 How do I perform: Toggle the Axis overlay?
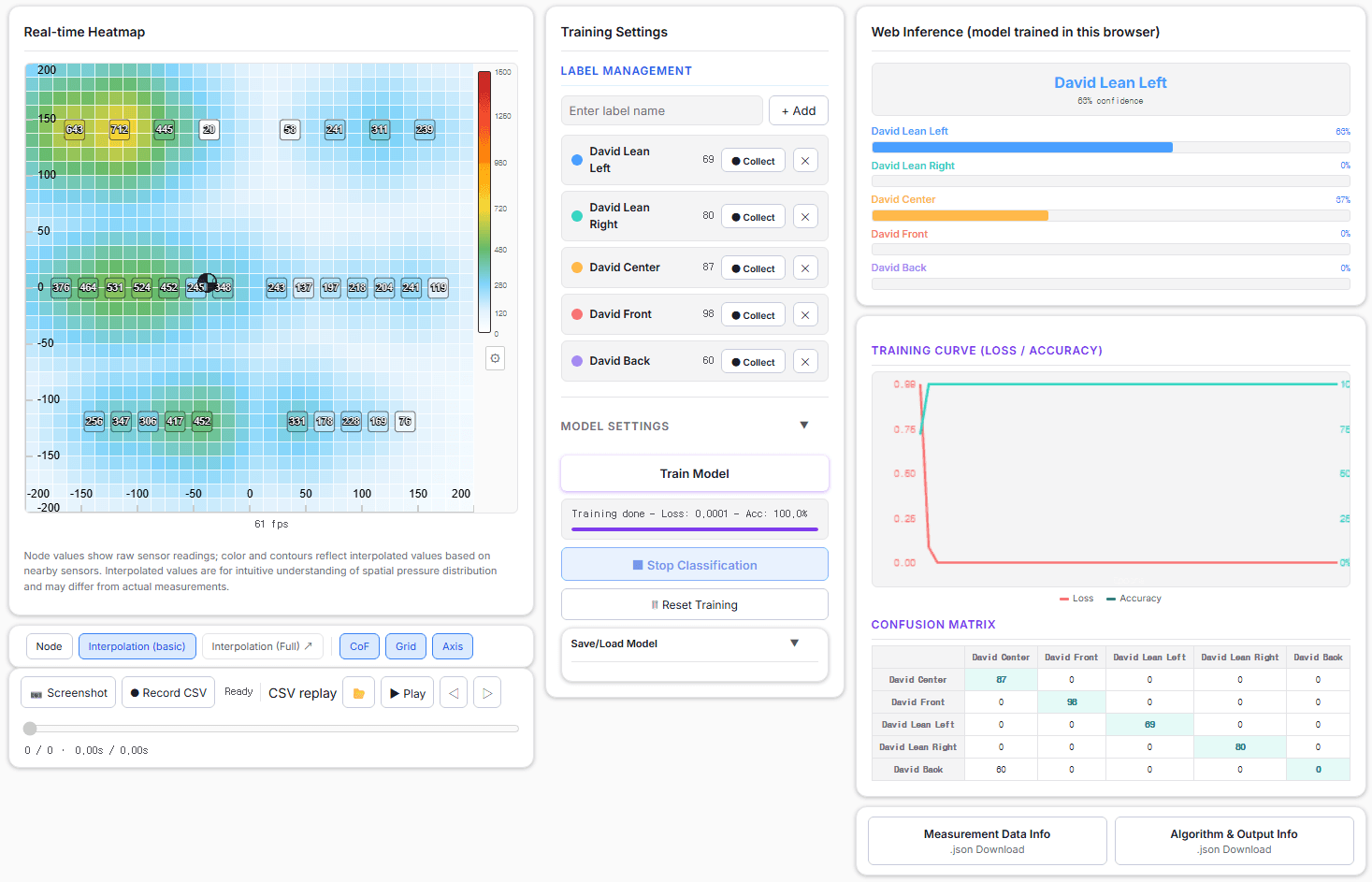coord(453,646)
